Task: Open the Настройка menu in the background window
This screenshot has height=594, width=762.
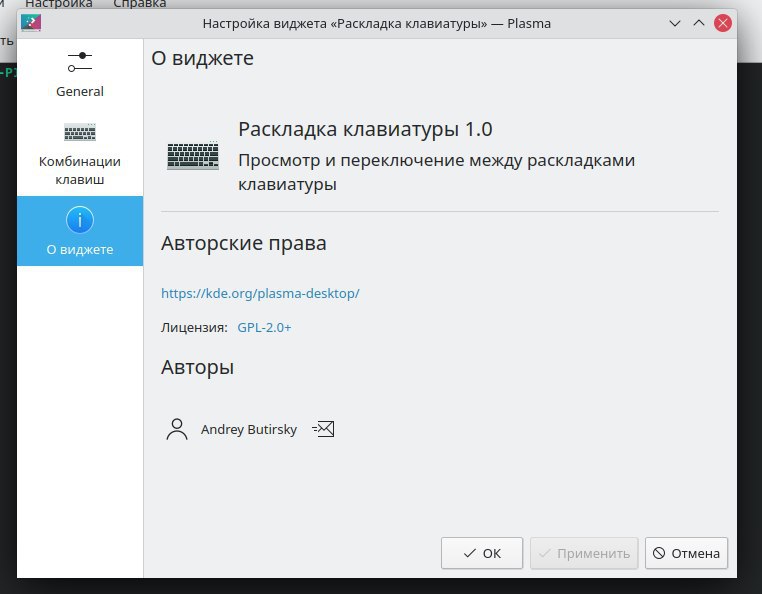Action: pyautogui.click(x=59, y=4)
